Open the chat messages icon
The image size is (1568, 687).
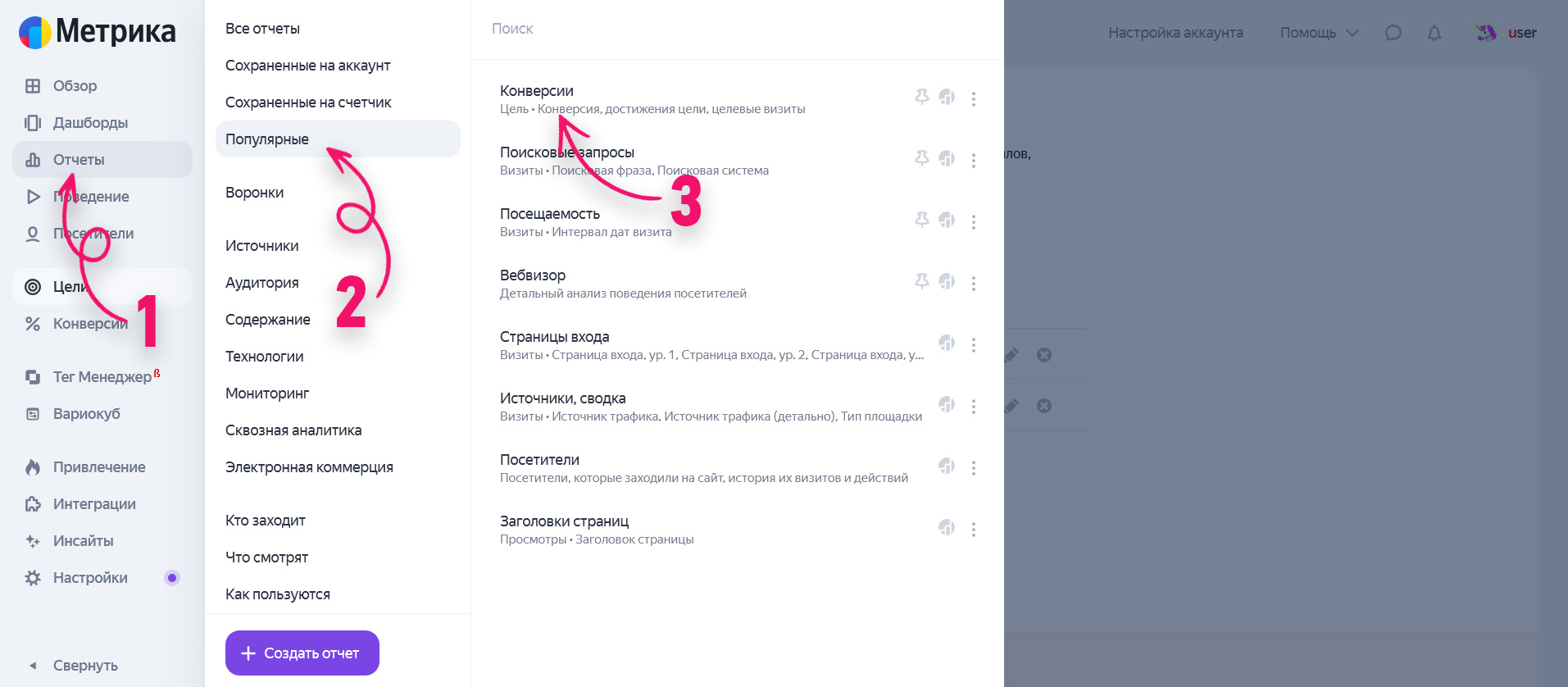tap(1393, 33)
